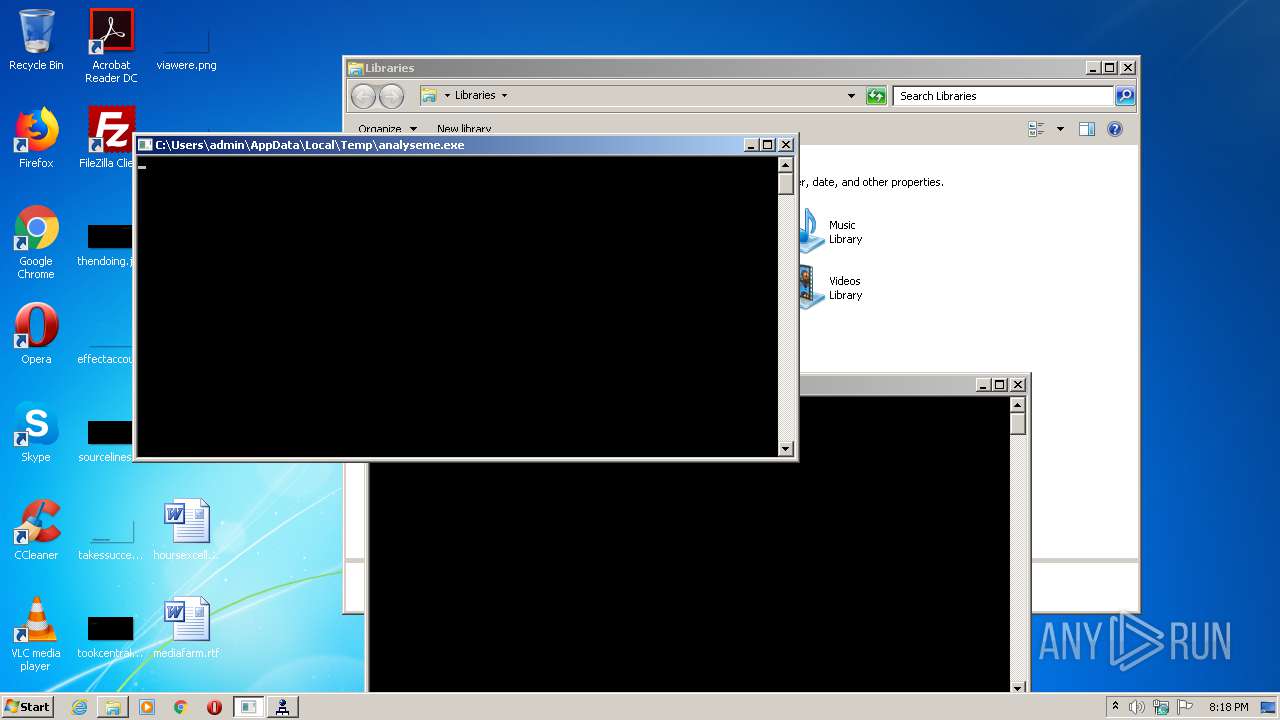Click the Start button
Screen dimensions: 1280x720
pyautogui.click(x=28, y=707)
